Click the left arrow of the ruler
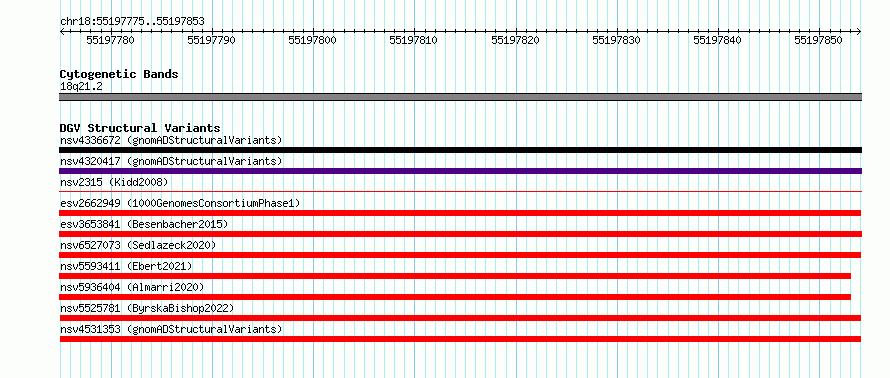Image resolution: width=890 pixels, height=378 pixels. (62, 31)
